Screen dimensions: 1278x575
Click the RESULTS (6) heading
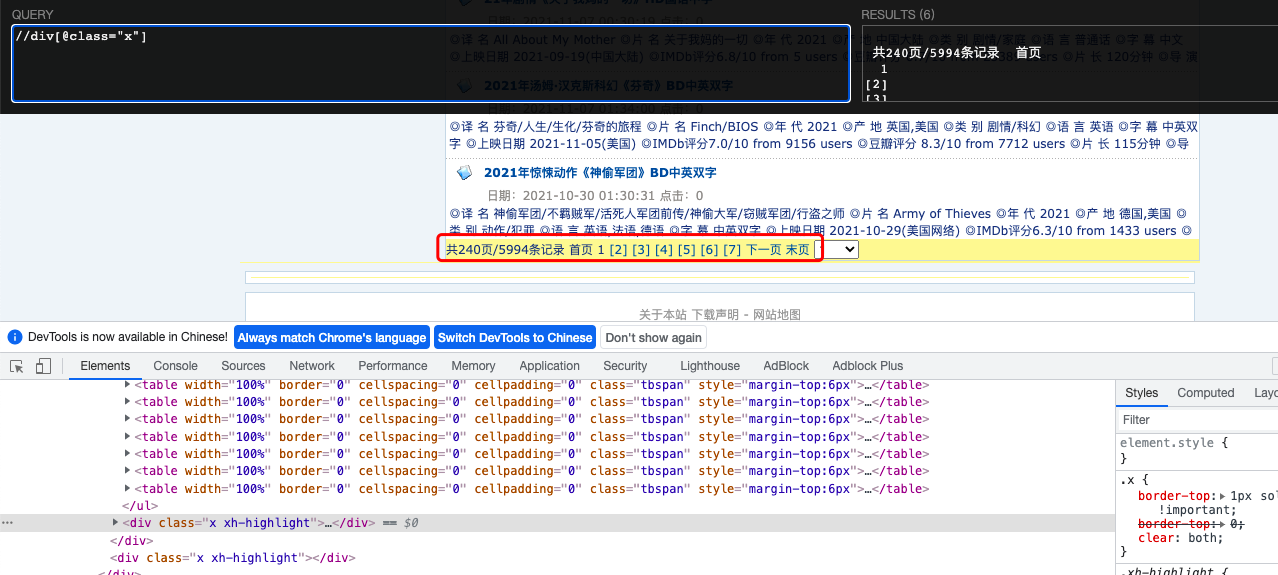point(898,15)
